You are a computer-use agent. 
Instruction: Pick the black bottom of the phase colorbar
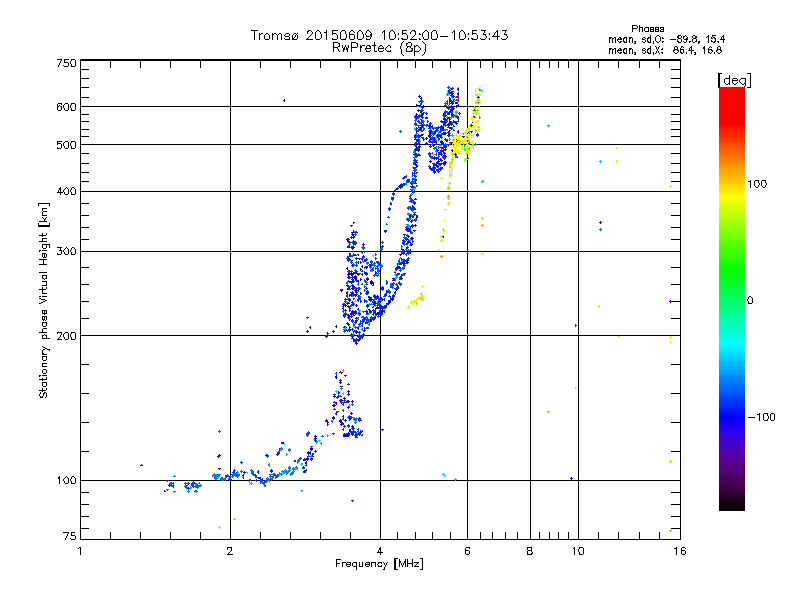click(732, 504)
